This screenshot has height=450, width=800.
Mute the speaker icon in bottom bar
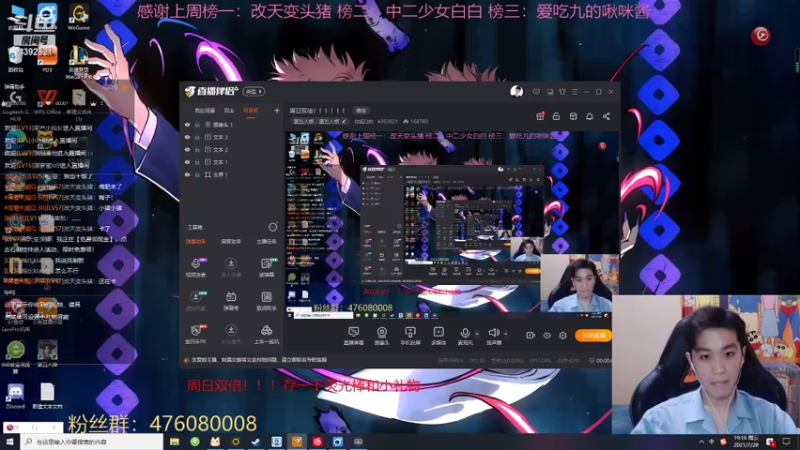[x=493, y=335]
